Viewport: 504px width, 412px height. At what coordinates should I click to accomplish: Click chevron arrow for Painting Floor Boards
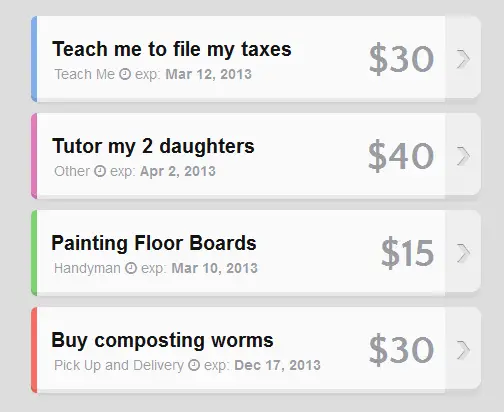coord(463,253)
